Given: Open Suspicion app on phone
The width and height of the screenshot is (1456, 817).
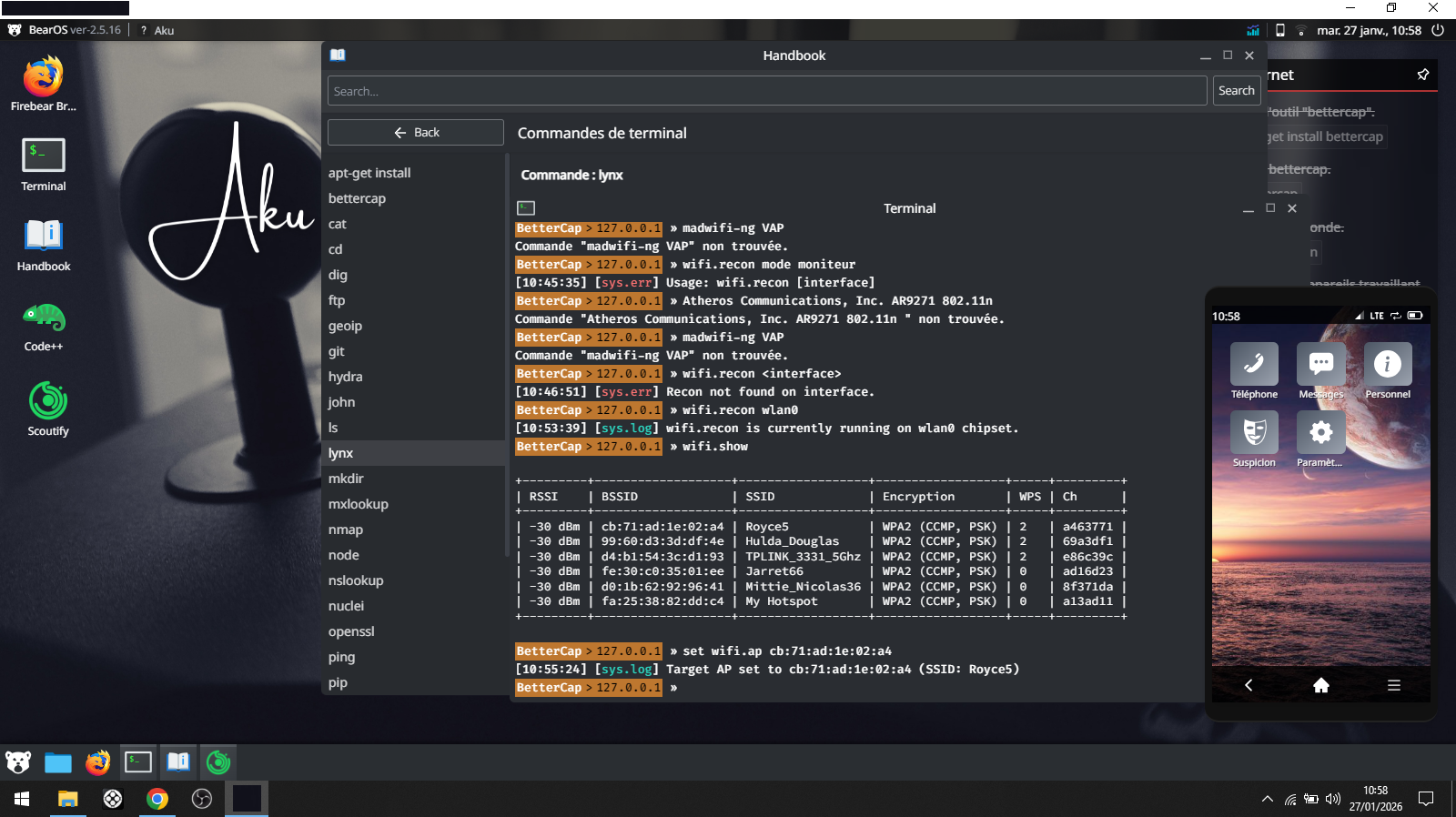Looking at the screenshot, I should coord(1254,433).
